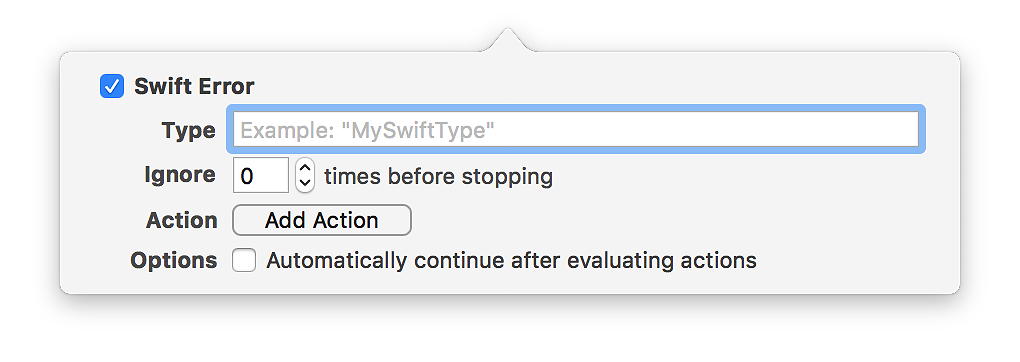Image resolution: width=1020 pixels, height=362 pixels.
Task: Click the ignore count stepper control
Action: point(305,175)
